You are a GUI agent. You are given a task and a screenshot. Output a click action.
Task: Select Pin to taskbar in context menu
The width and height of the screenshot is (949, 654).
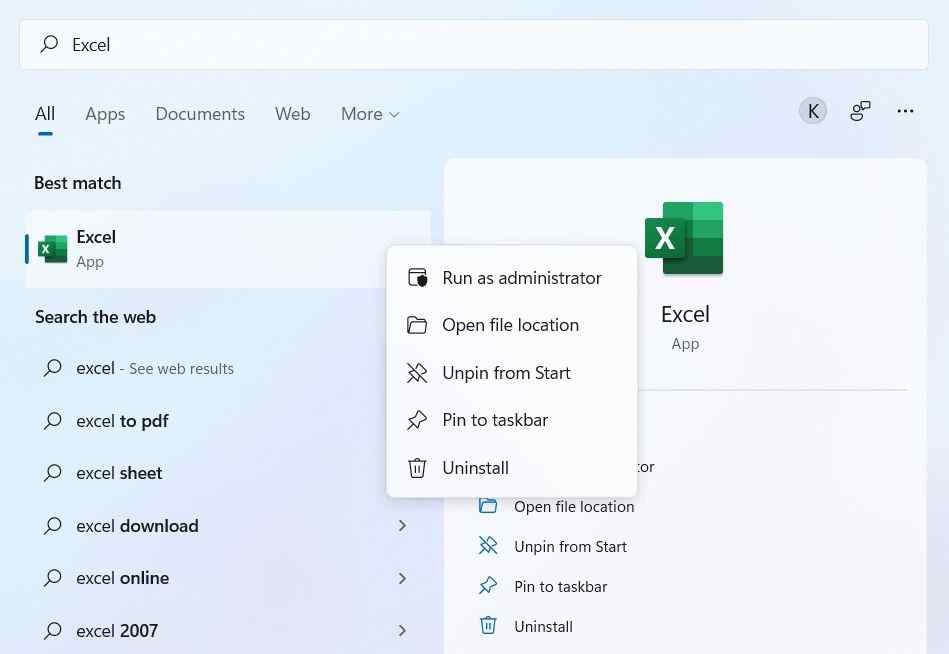(x=511, y=420)
